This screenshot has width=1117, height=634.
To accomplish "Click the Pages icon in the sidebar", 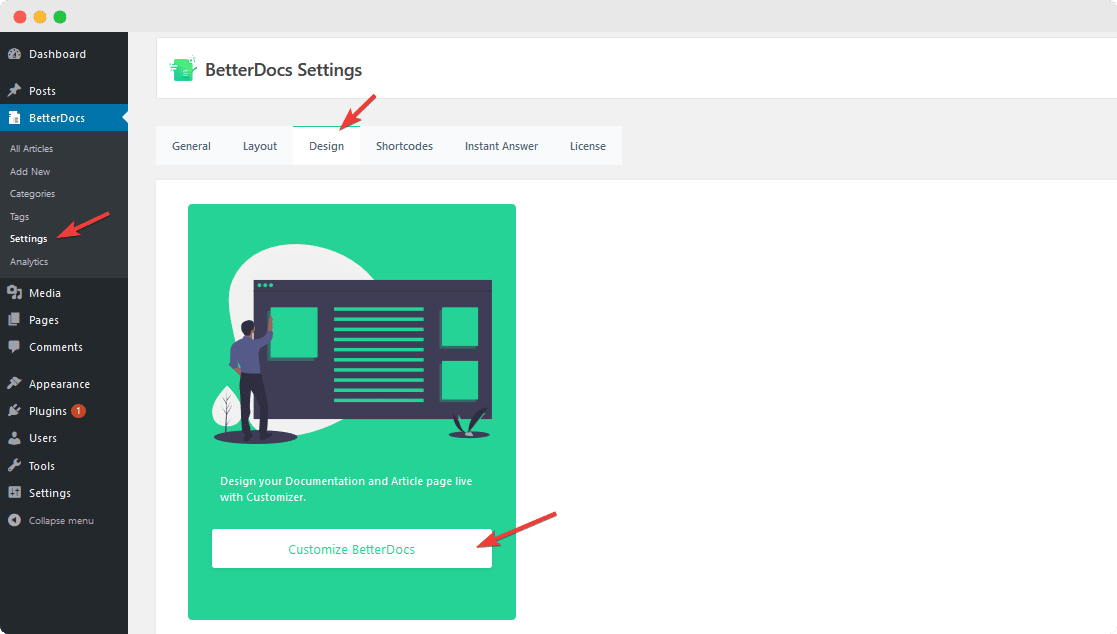I will [16, 319].
